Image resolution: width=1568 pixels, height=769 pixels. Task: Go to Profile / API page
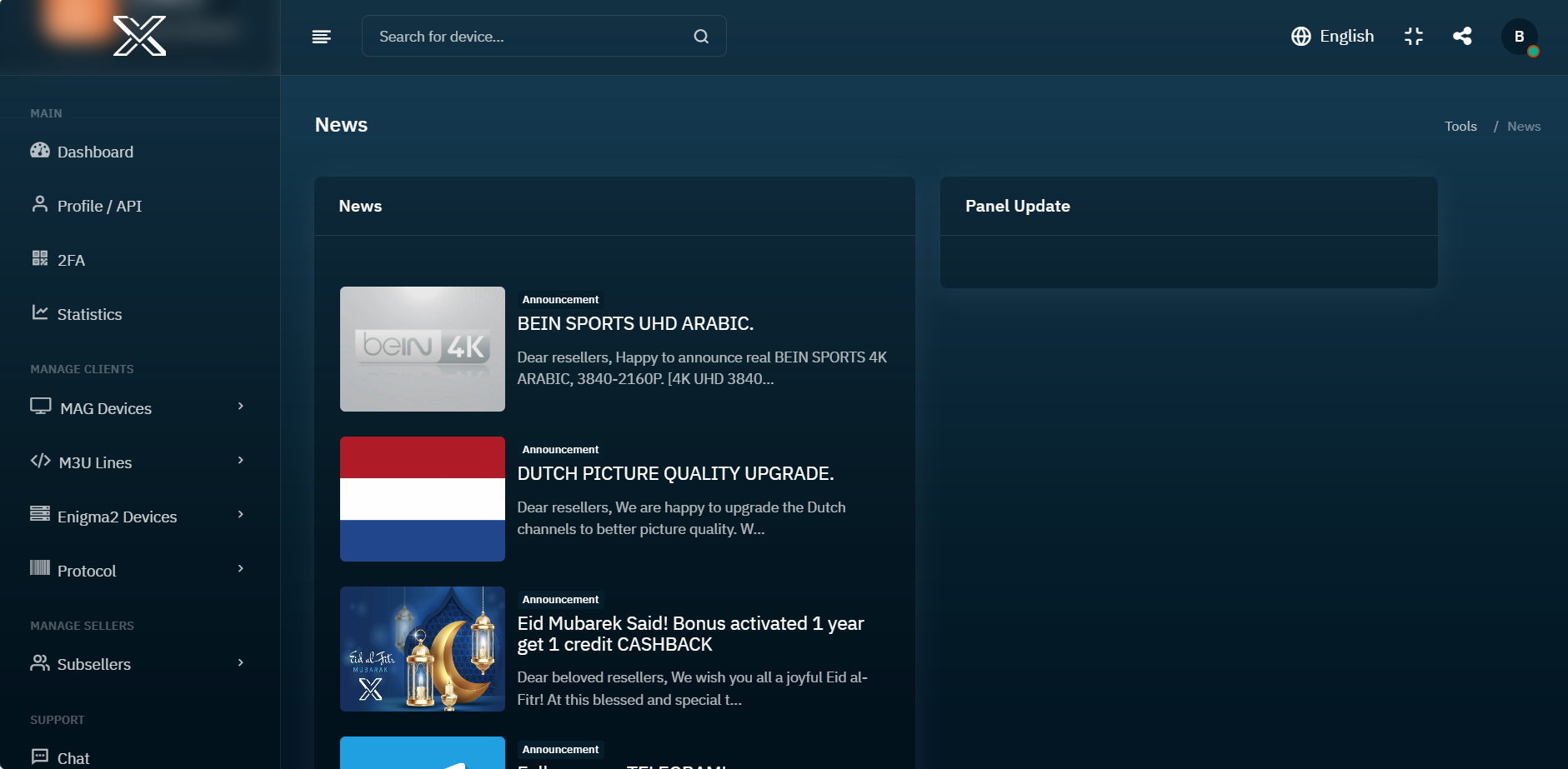pos(99,206)
